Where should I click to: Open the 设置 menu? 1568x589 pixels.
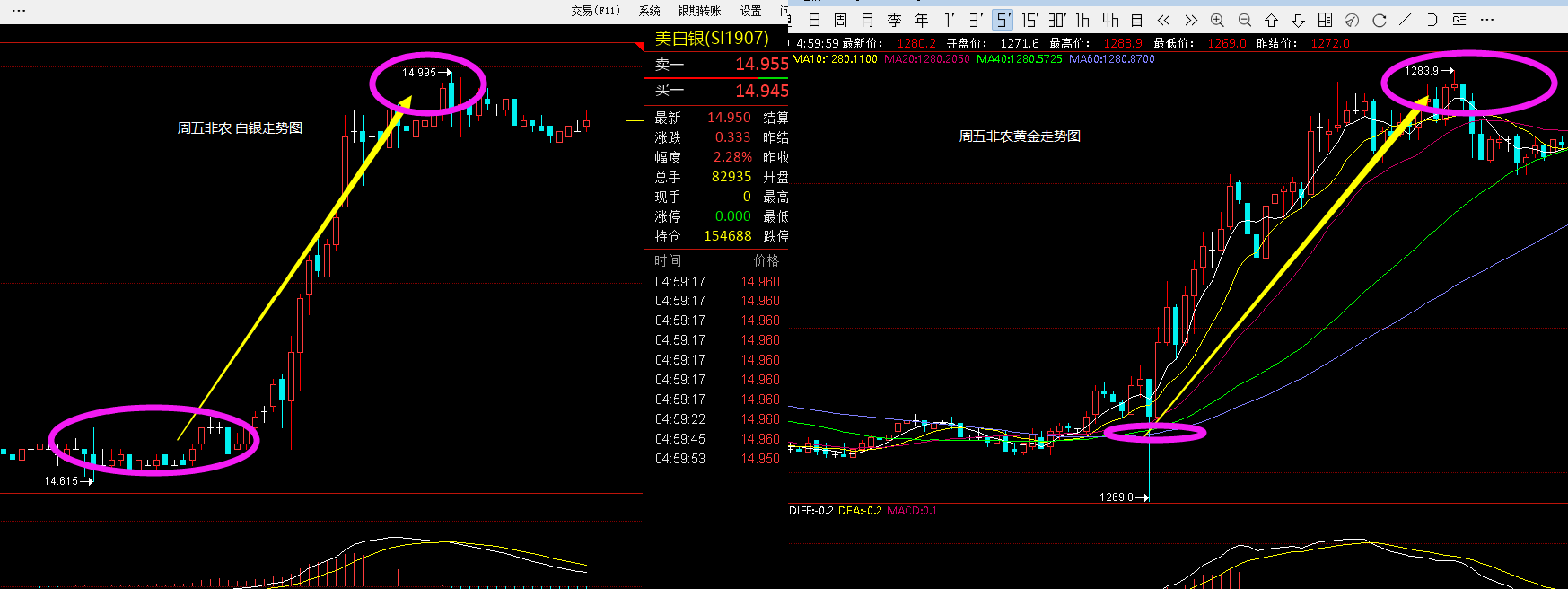[750, 11]
